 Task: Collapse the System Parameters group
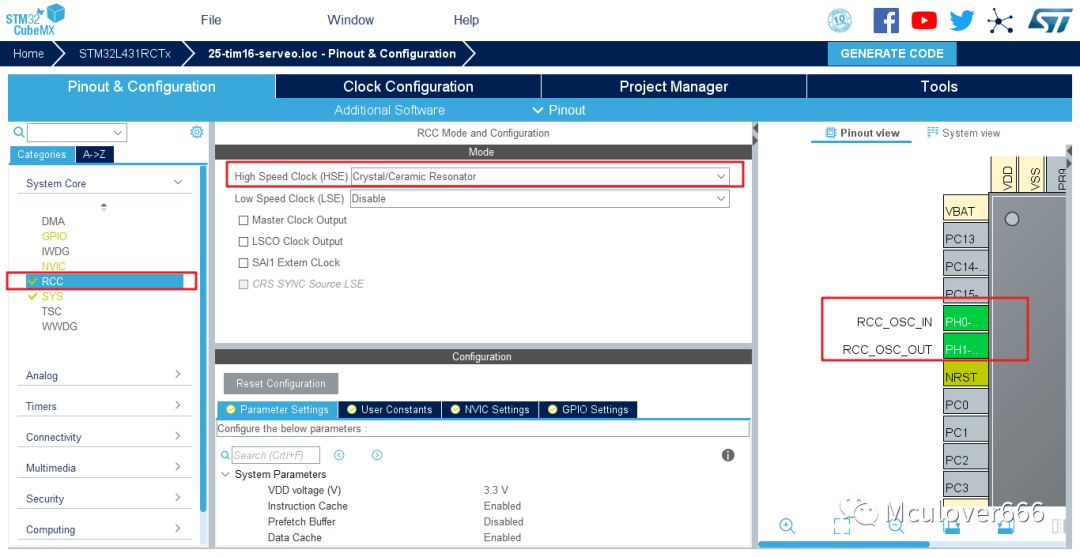[x=225, y=474]
